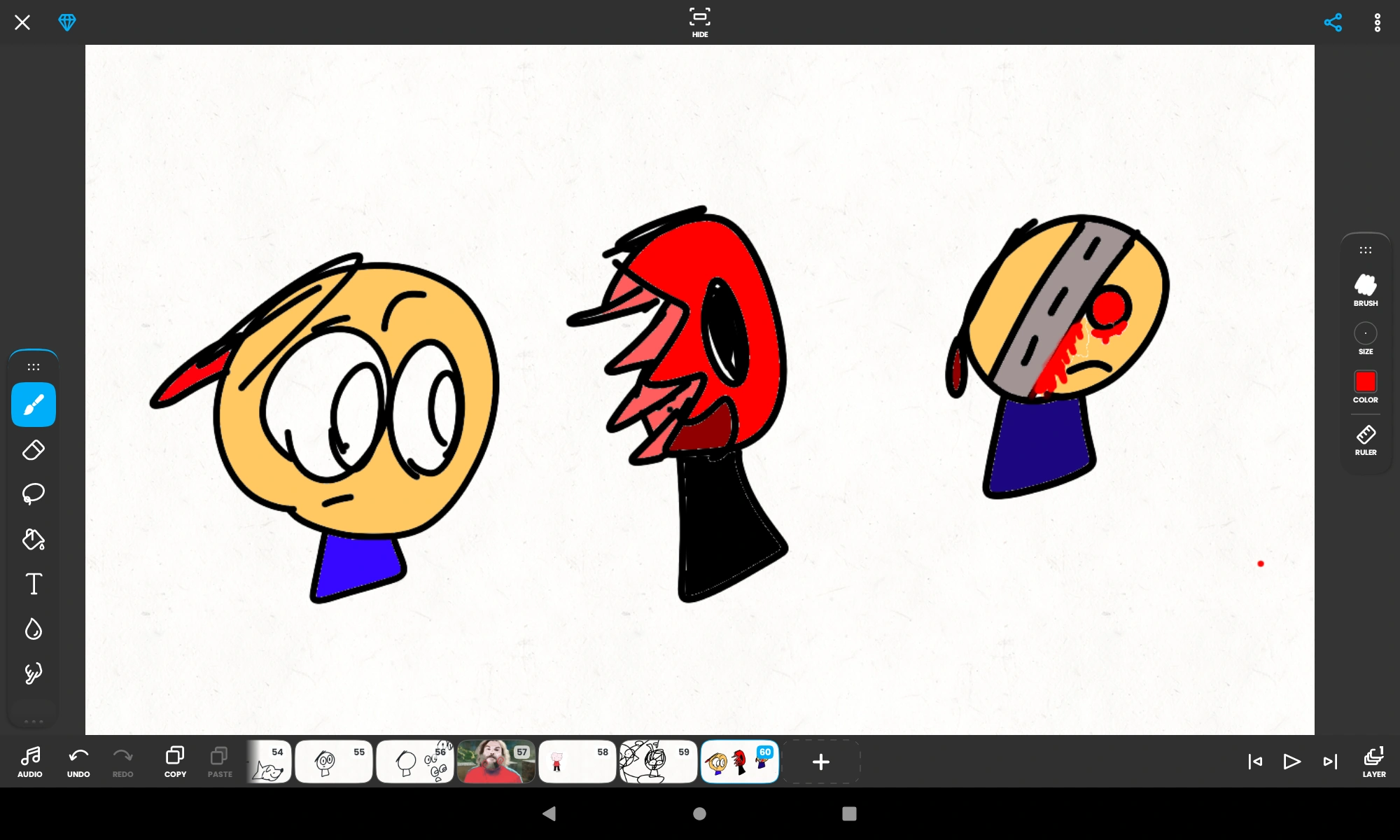Select the Blur droplet tool

pyautogui.click(x=33, y=629)
